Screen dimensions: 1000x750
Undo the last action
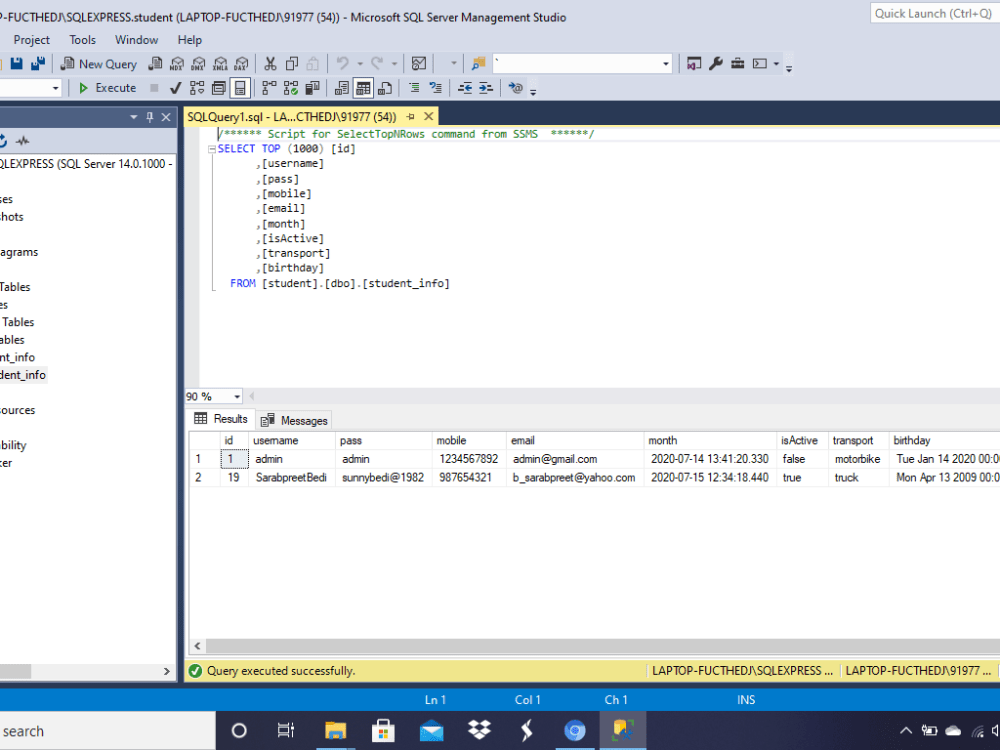click(345, 63)
